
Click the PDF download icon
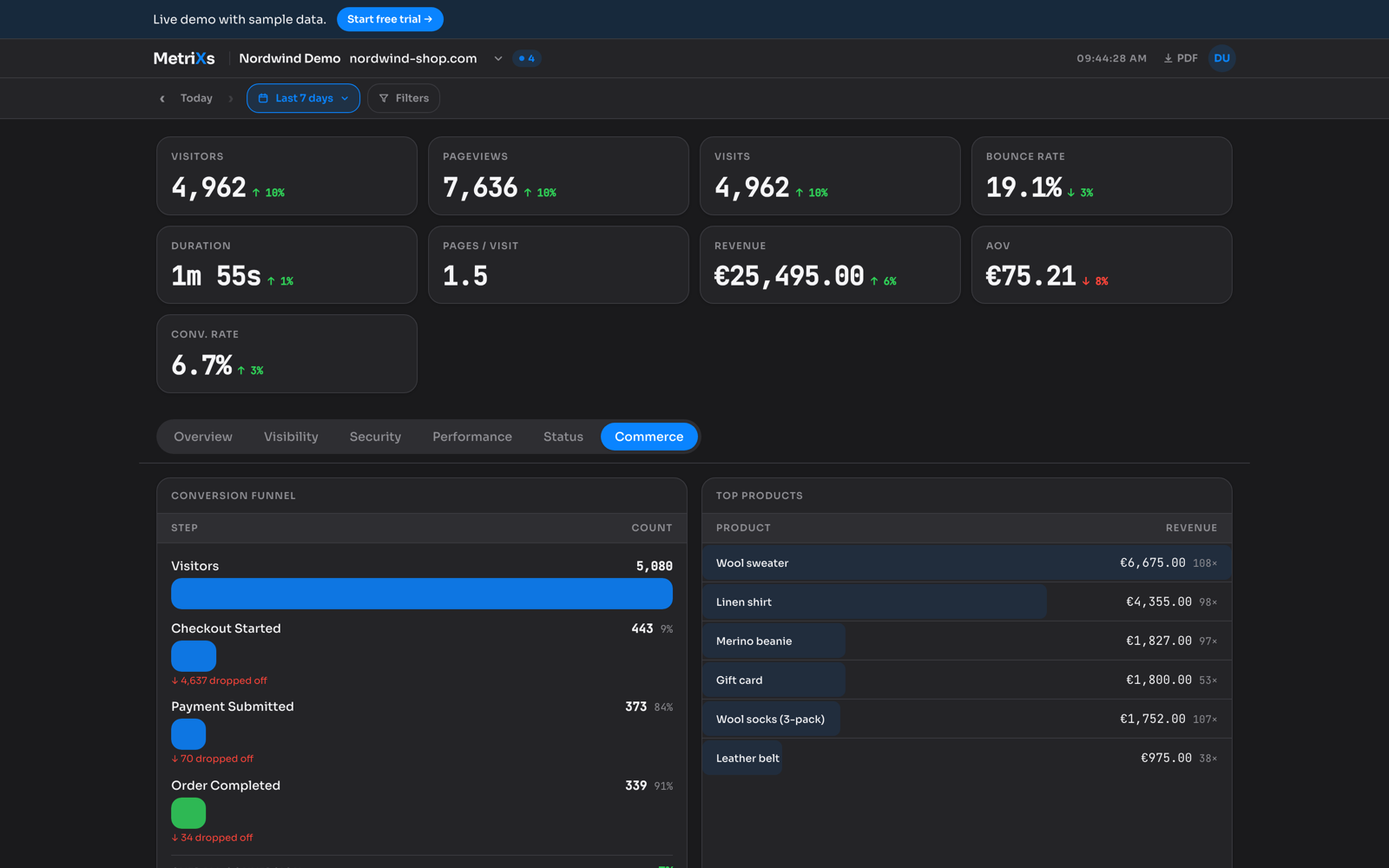tap(1168, 58)
